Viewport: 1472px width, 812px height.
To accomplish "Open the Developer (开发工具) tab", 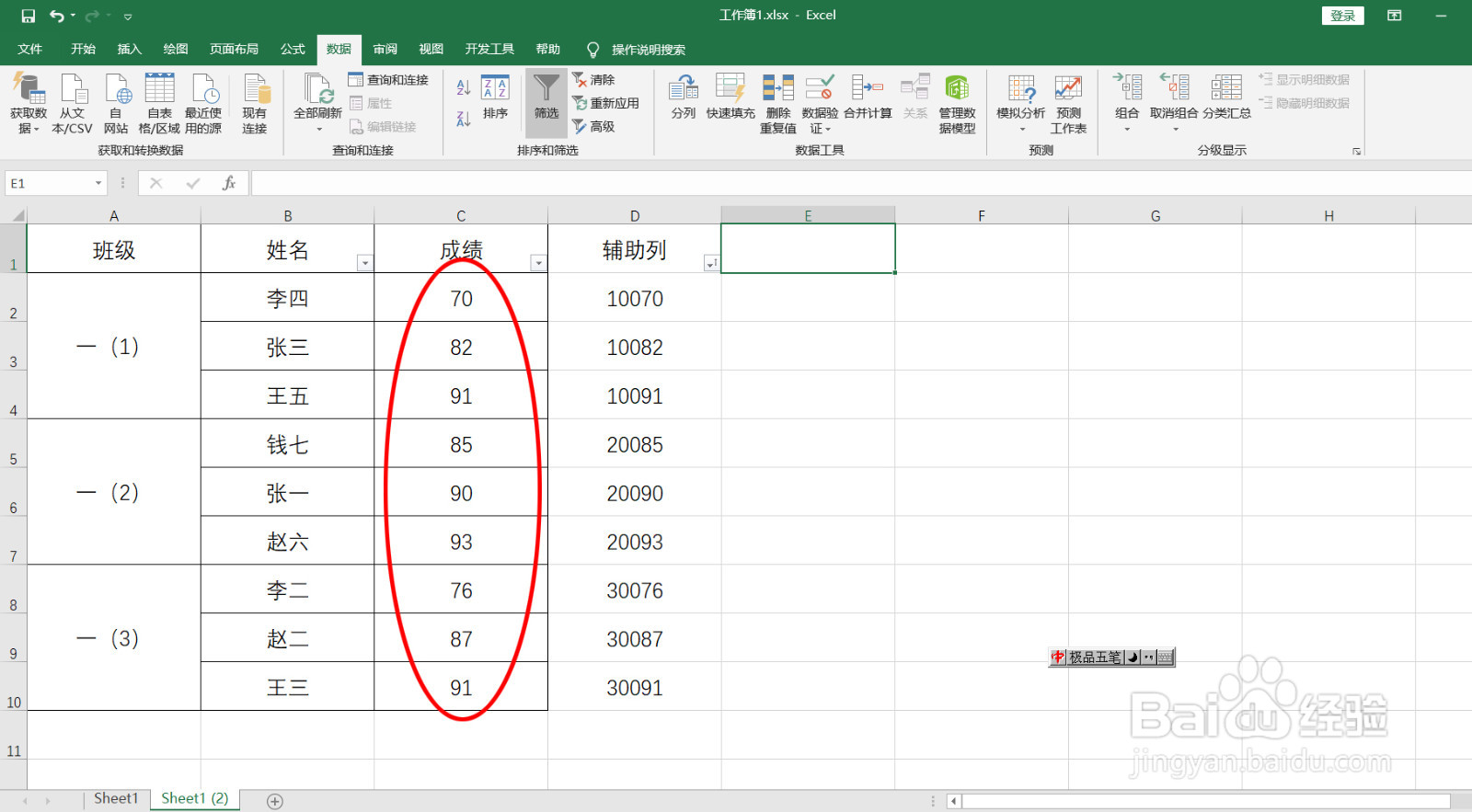I will pos(489,49).
